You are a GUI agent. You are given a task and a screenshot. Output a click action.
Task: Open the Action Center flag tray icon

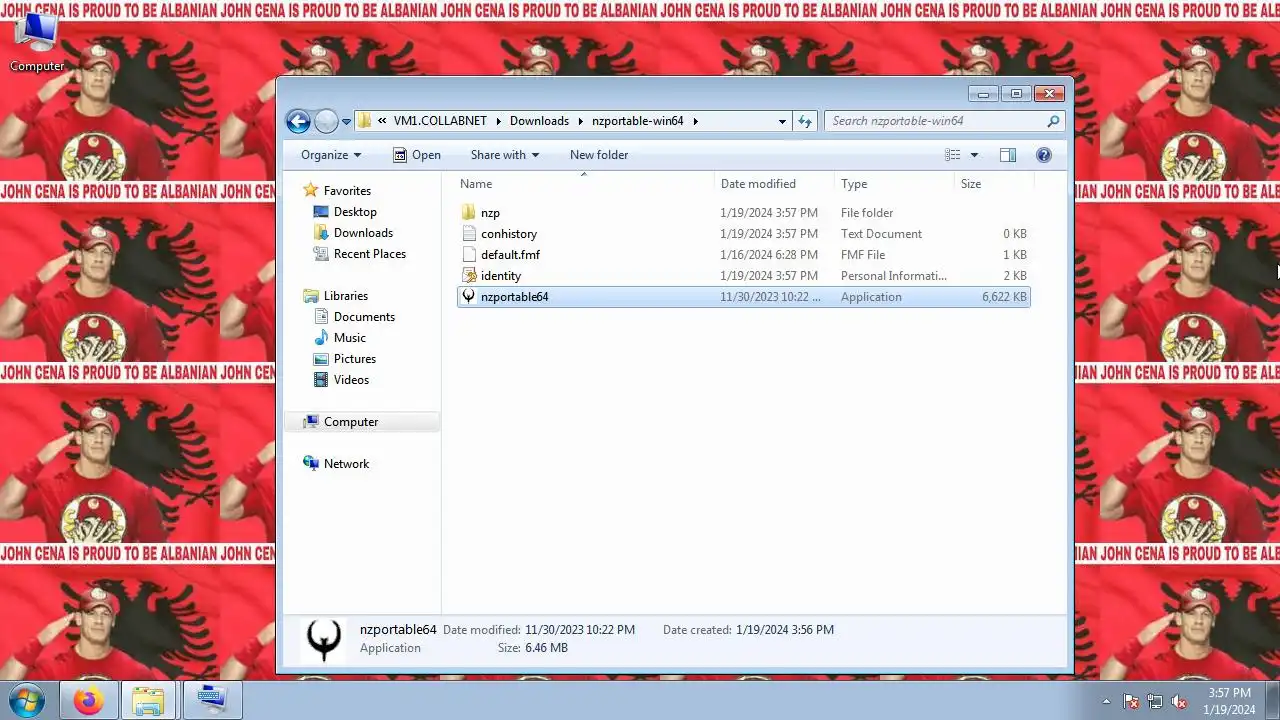[x=1131, y=702]
